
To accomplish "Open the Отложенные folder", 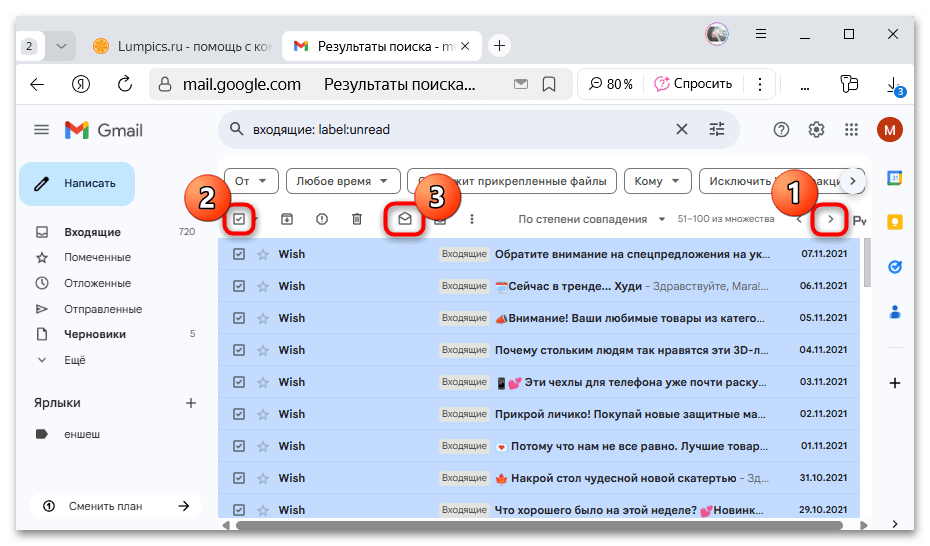I will click(97, 283).
